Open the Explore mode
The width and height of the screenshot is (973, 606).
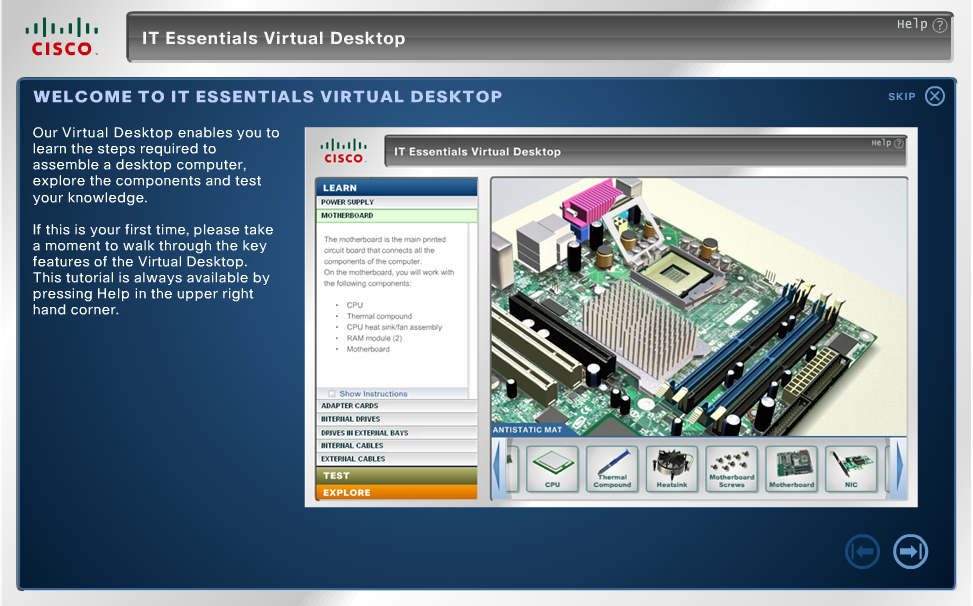pos(396,492)
